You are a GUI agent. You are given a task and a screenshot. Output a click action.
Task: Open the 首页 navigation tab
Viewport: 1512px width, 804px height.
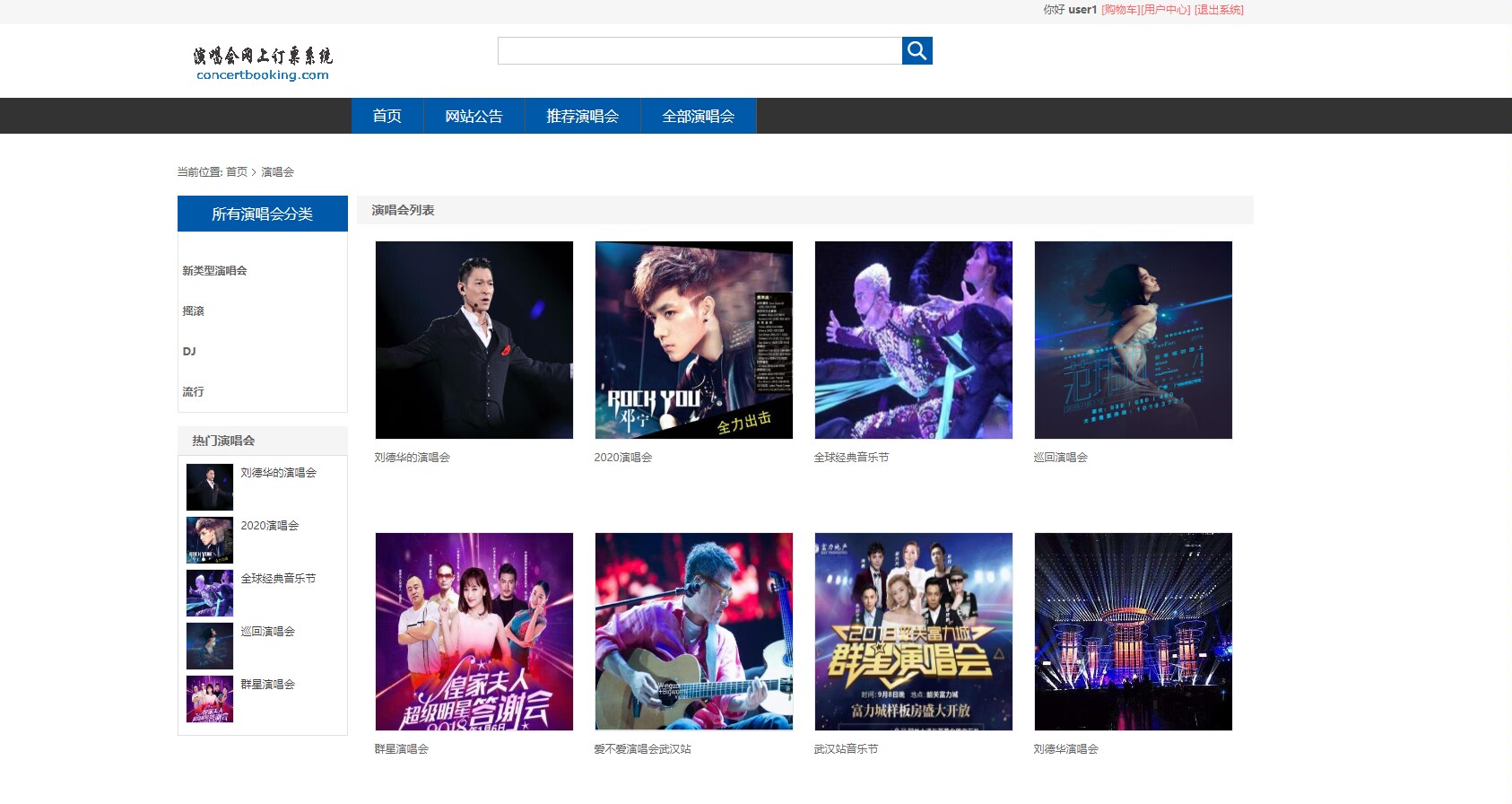(x=387, y=117)
